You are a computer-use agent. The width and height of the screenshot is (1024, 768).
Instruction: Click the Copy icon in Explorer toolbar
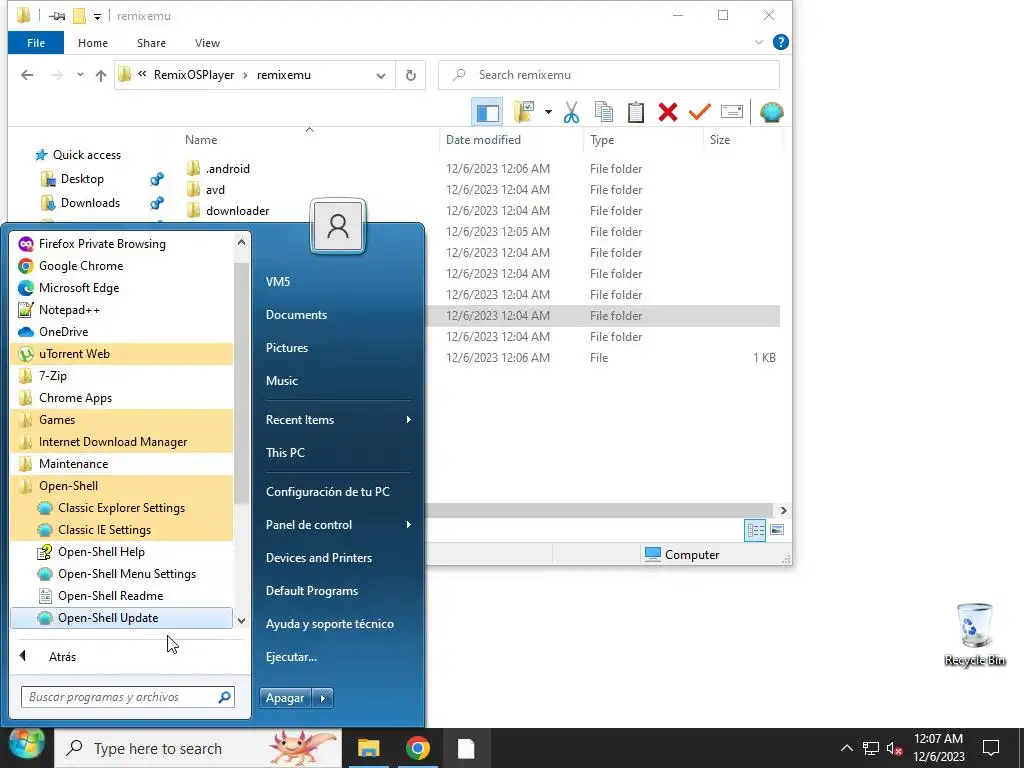(x=603, y=112)
